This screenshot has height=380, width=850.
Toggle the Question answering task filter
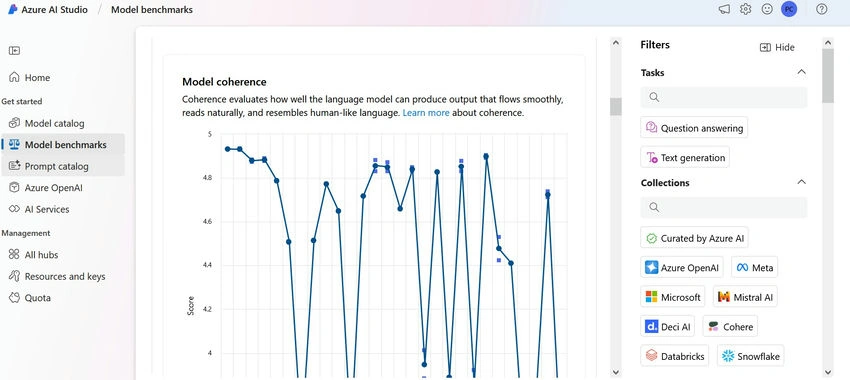point(694,128)
